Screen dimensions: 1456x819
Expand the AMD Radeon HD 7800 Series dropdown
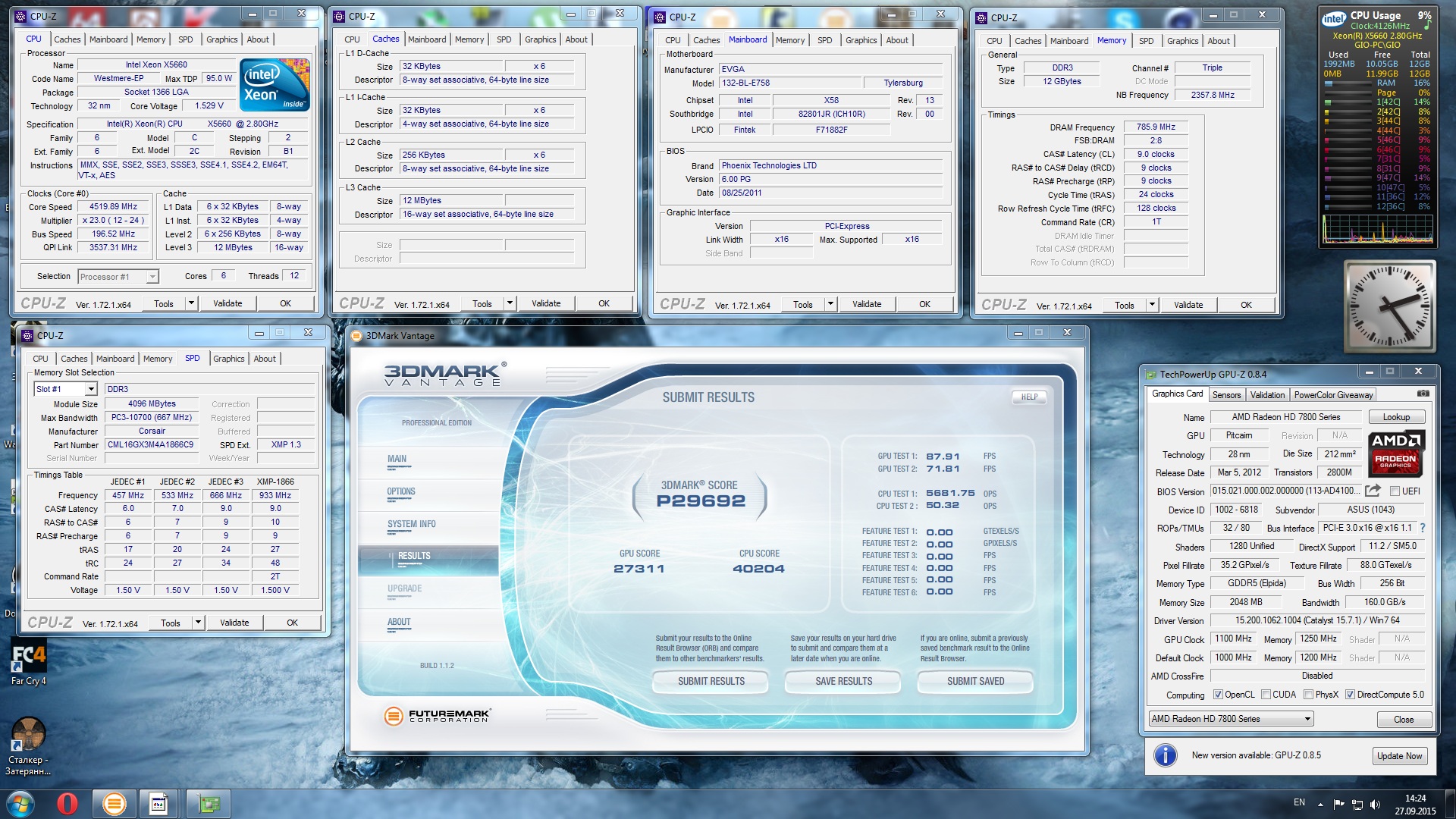[1307, 719]
